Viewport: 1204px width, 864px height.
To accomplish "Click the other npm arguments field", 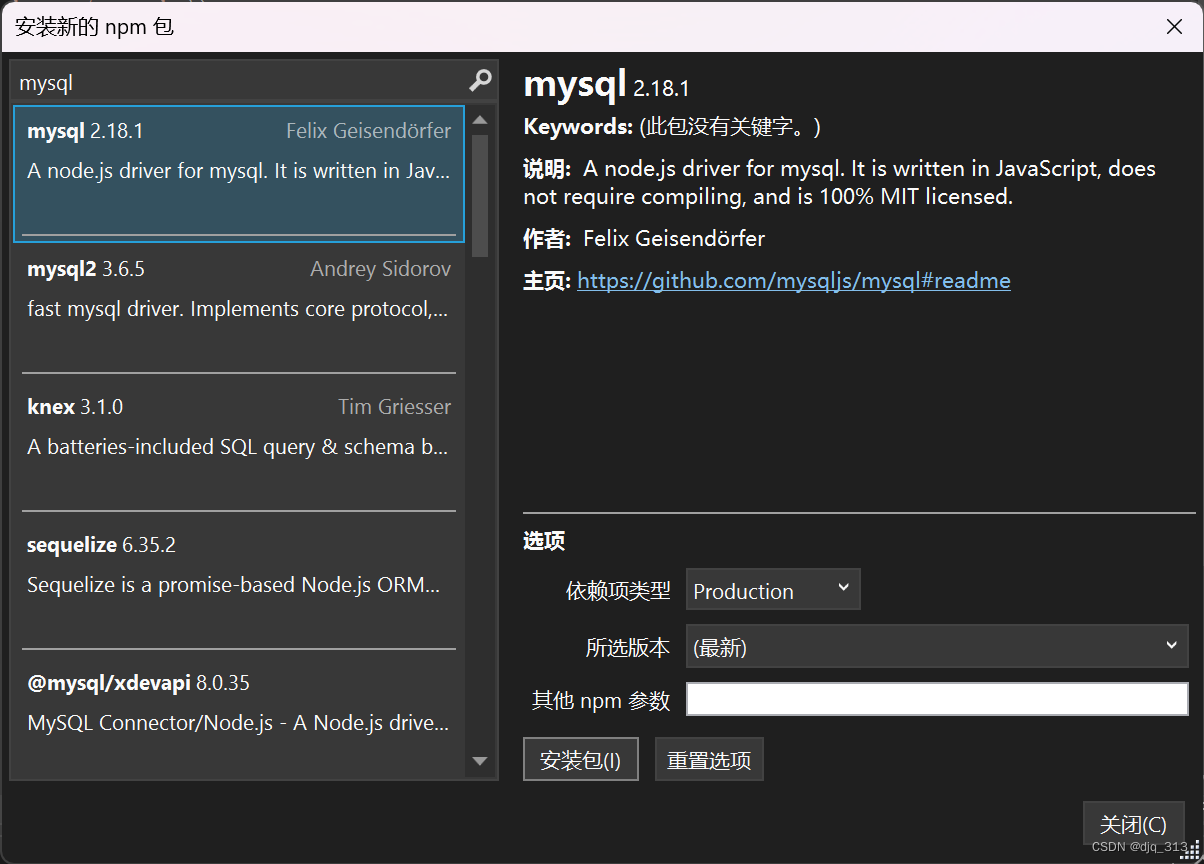I will tap(937, 700).
